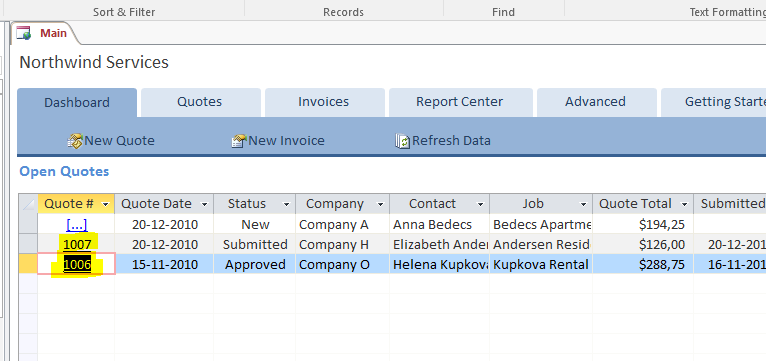The height and width of the screenshot is (361, 766).
Task: Click the 16-11-201 submitted date cell
Action: click(730, 264)
